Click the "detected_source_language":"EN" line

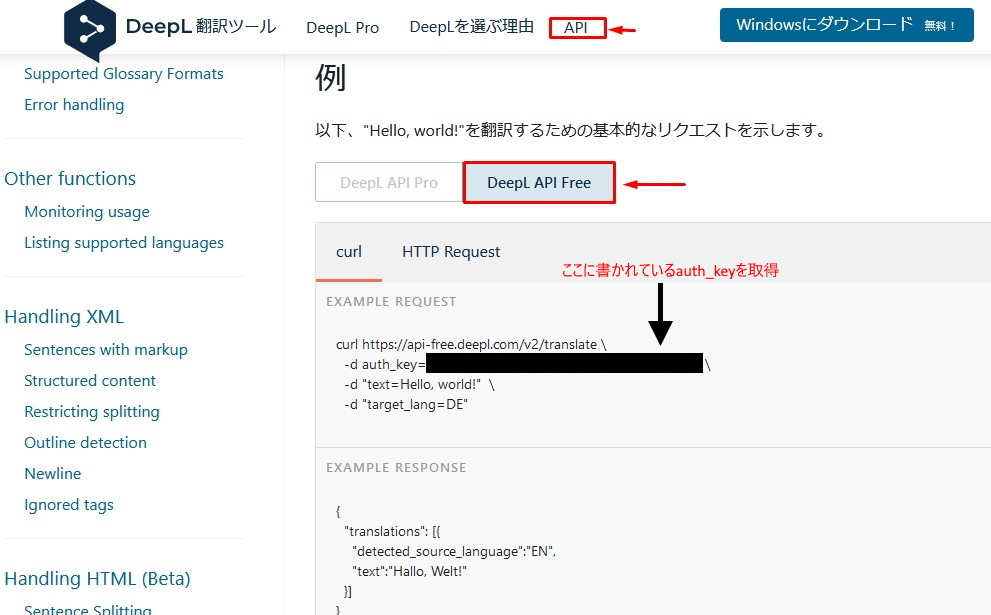coord(454,551)
